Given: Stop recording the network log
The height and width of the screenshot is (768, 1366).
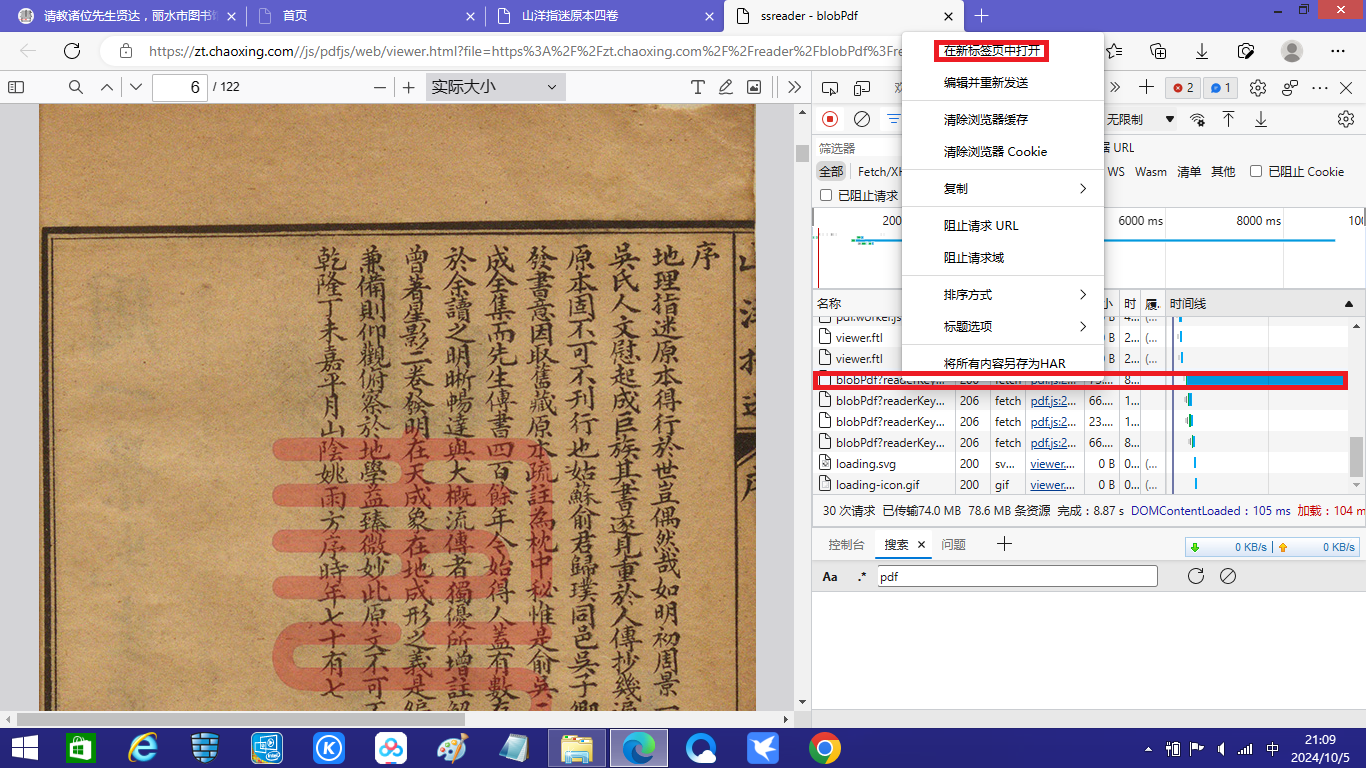Looking at the screenshot, I should tap(830, 119).
